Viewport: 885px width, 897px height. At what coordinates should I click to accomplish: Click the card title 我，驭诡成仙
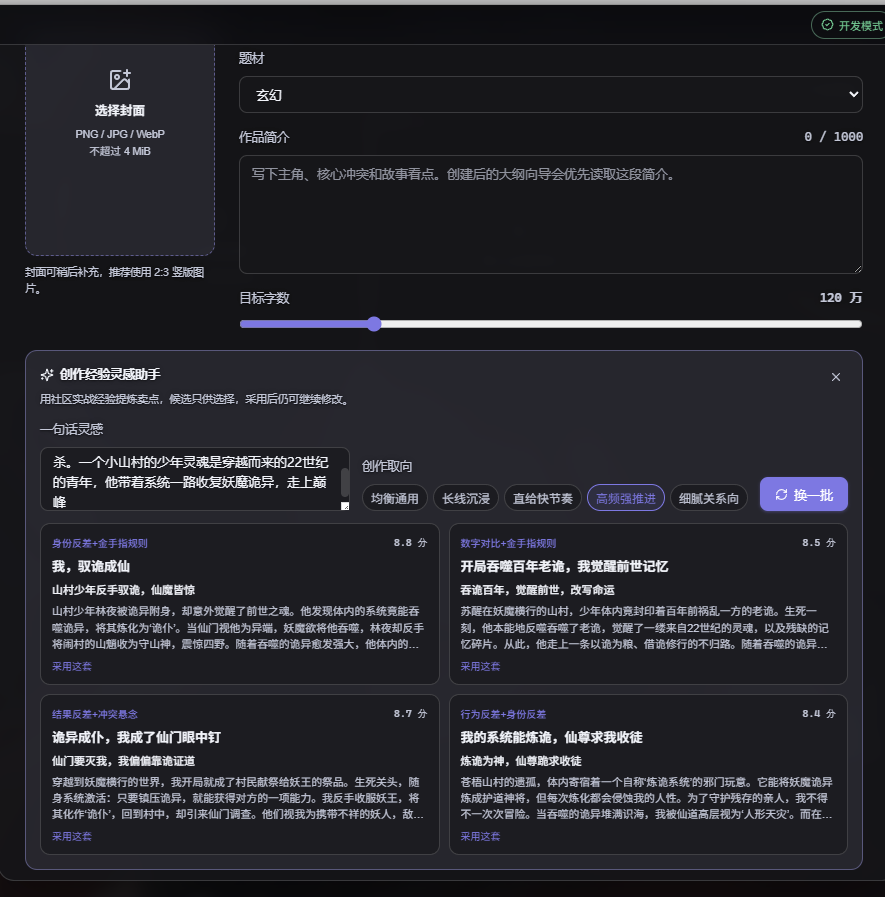click(91, 566)
